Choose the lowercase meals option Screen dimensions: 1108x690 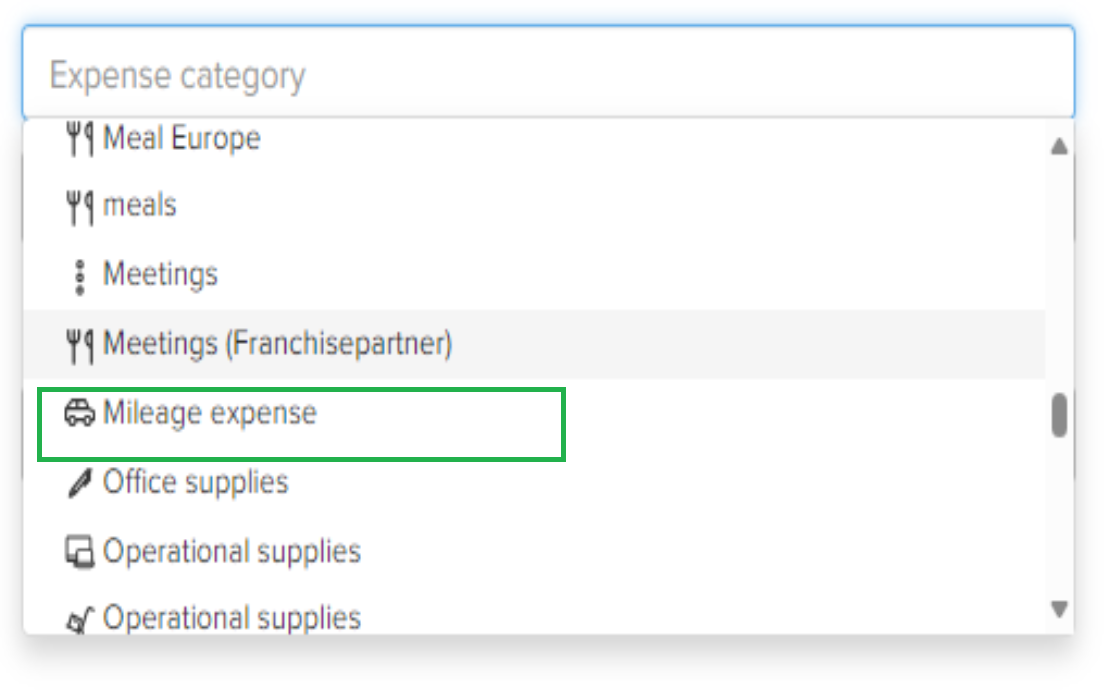coord(140,207)
